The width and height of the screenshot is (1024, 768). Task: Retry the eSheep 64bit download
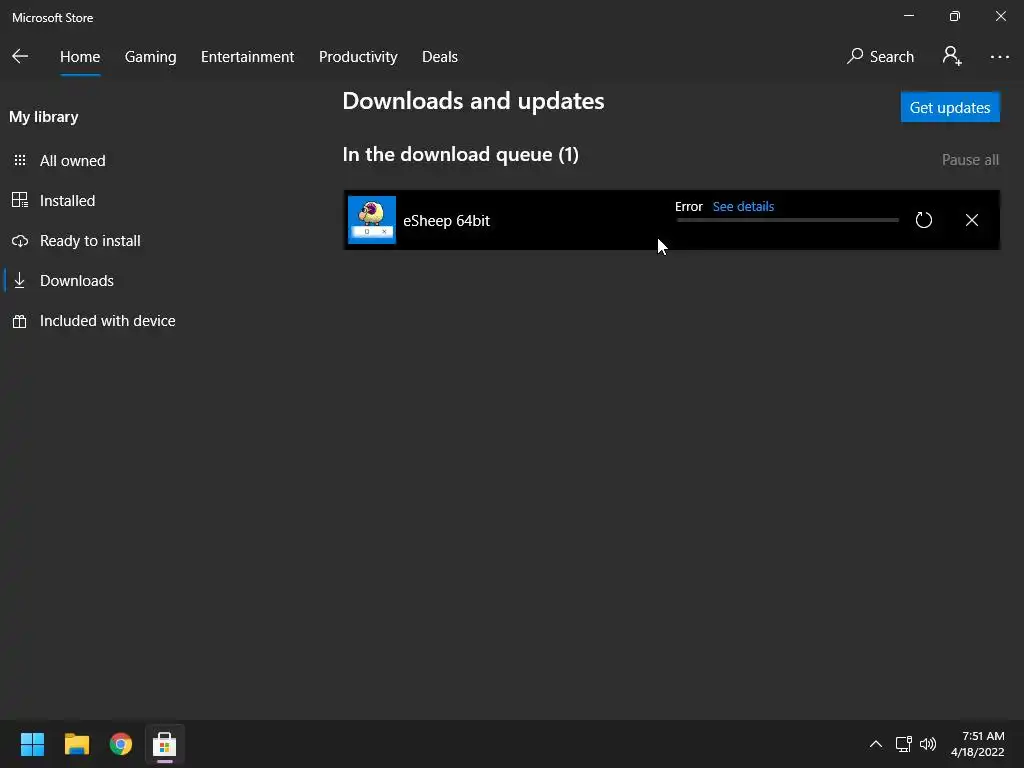click(x=923, y=220)
